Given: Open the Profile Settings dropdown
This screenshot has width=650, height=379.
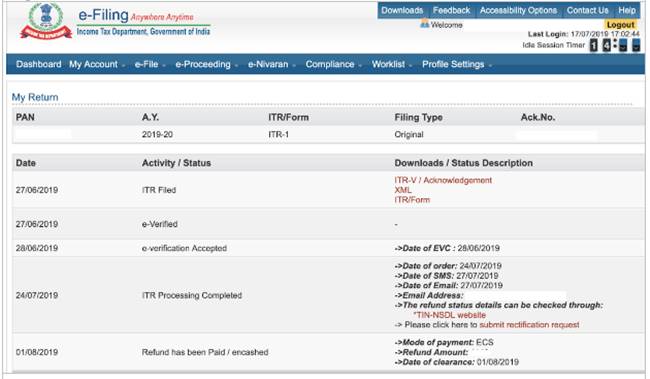Looking at the screenshot, I should coord(457,64).
